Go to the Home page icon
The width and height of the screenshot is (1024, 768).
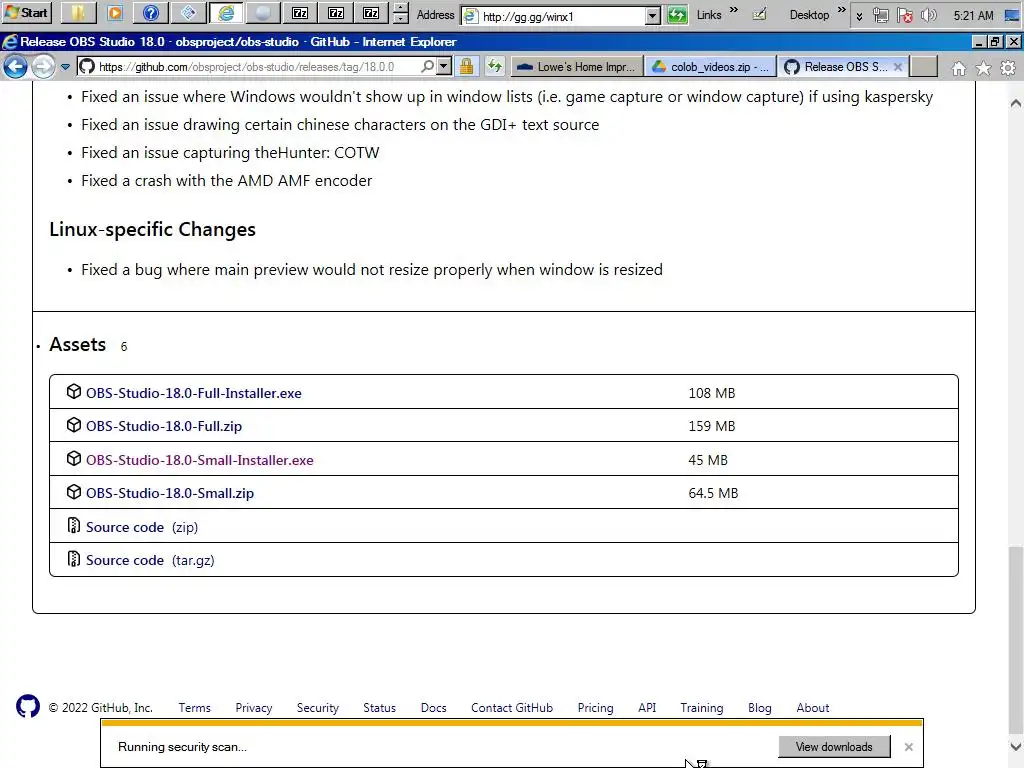point(959,68)
